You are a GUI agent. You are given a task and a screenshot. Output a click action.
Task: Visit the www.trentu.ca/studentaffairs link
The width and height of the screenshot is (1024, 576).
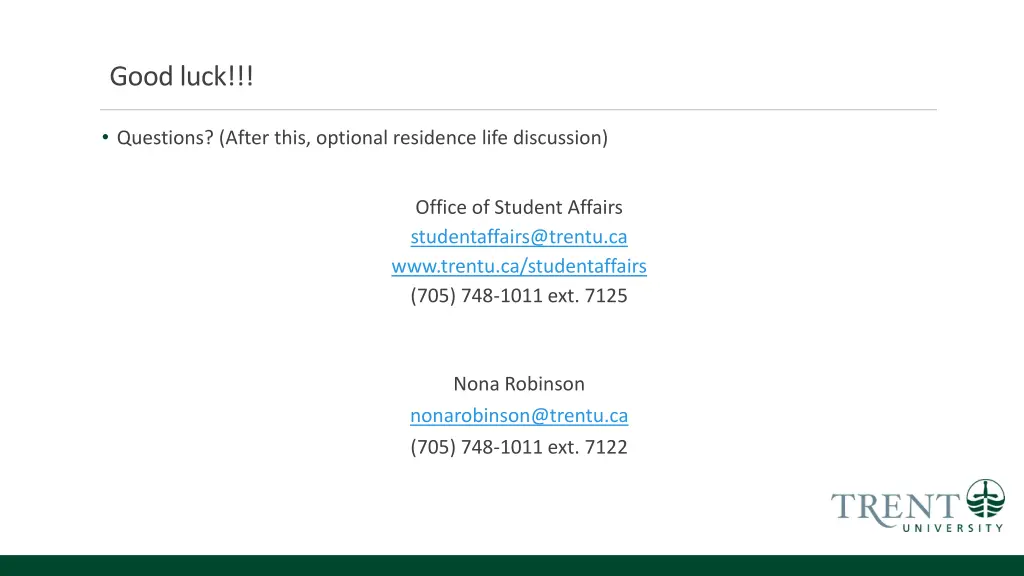pos(519,266)
